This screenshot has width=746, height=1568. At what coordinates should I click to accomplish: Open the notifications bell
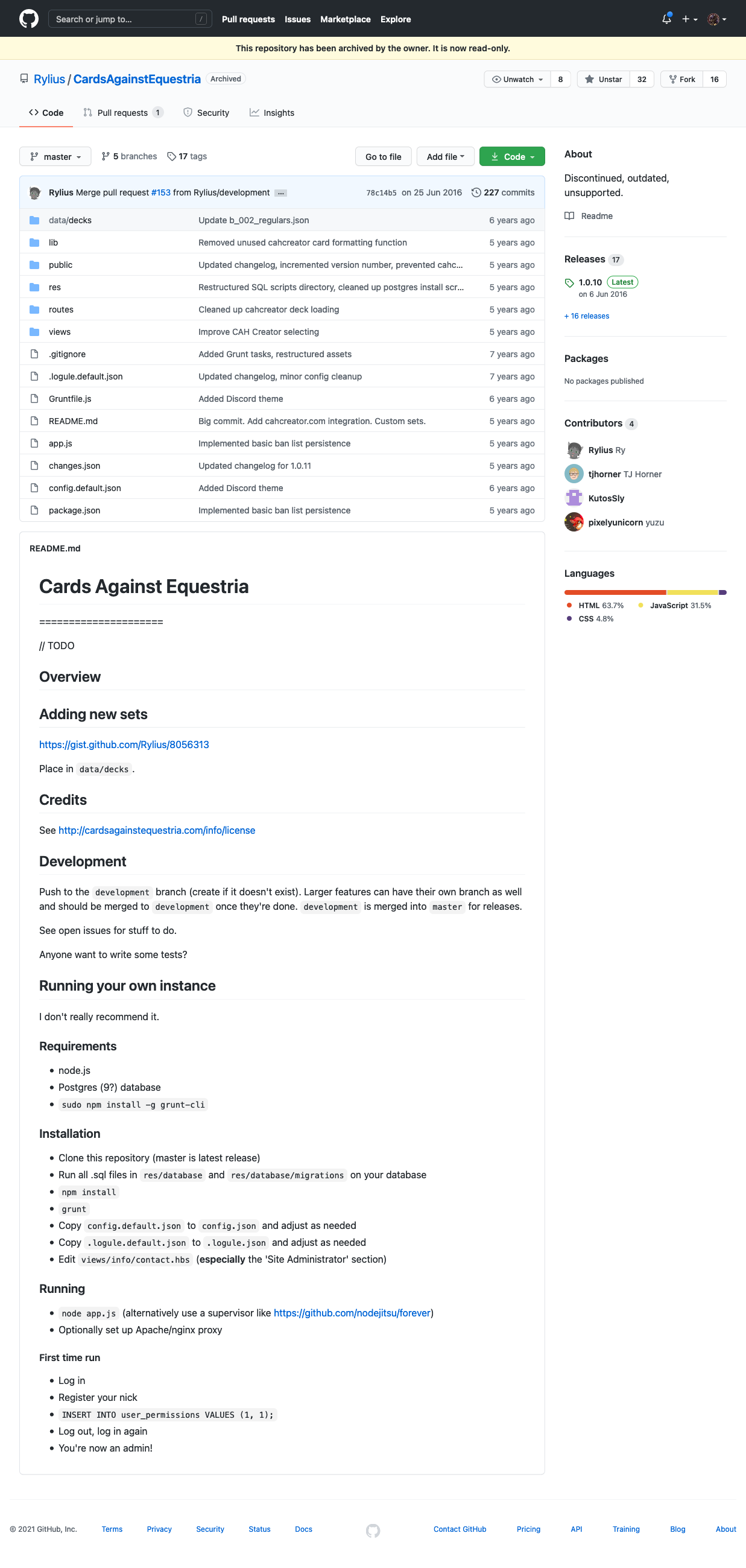click(x=666, y=19)
